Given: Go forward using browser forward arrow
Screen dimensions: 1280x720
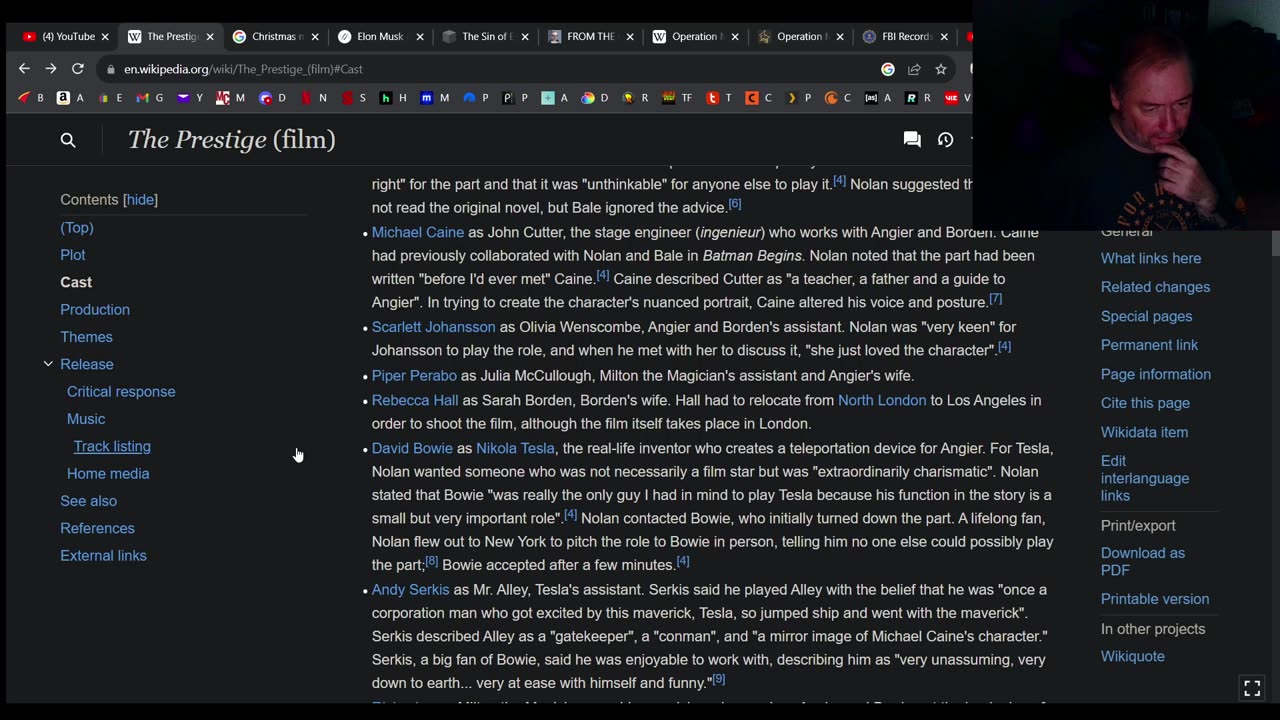Looking at the screenshot, I should tap(50, 69).
